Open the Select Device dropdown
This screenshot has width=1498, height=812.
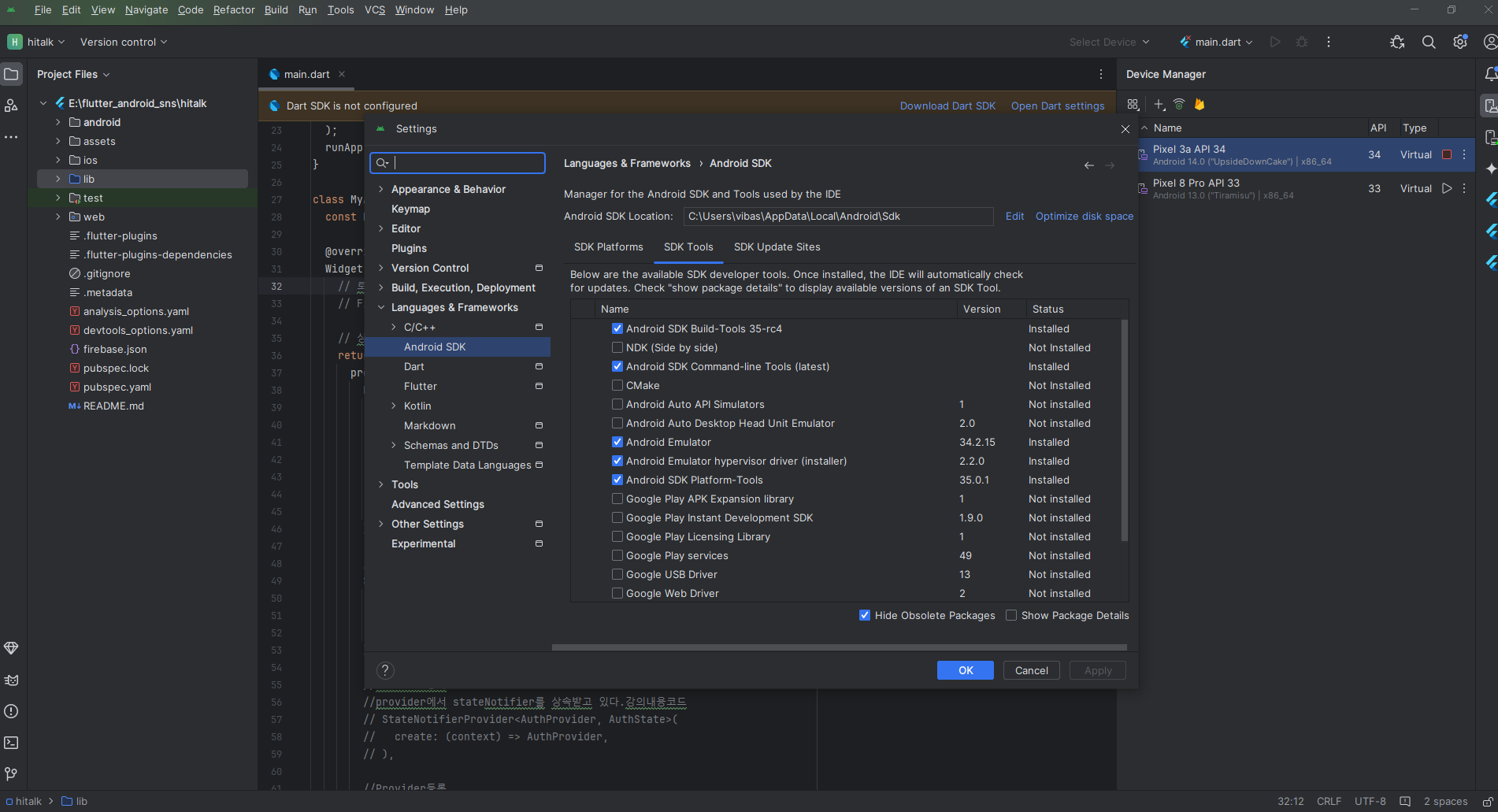[x=1109, y=42]
